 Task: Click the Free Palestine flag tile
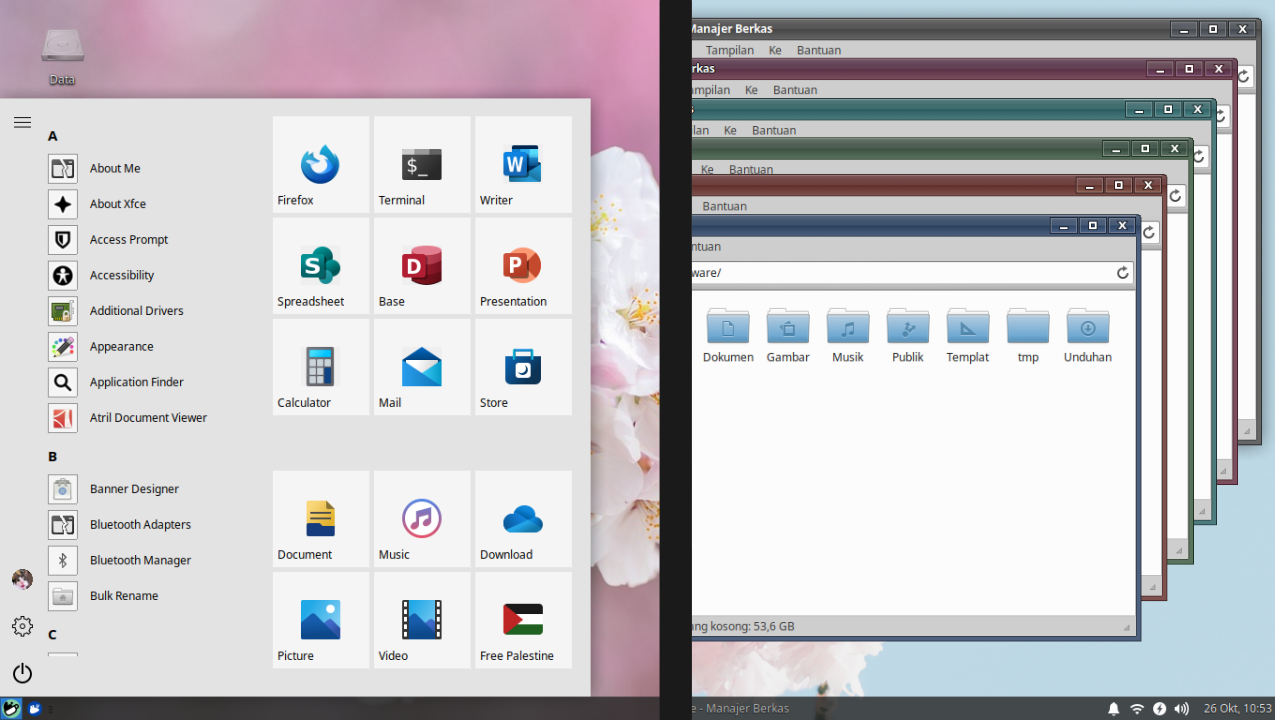(x=523, y=620)
